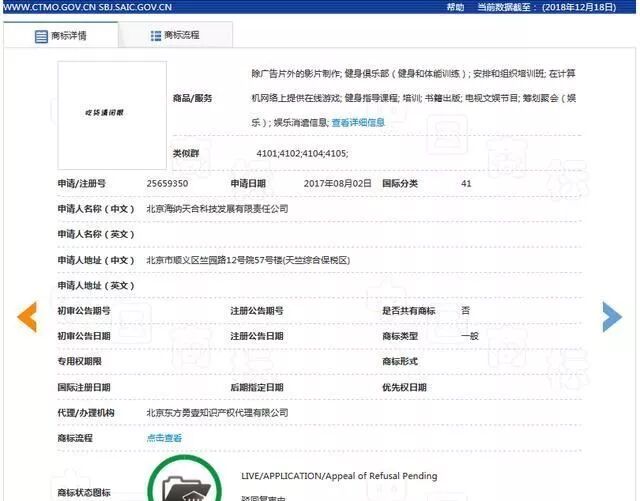Go to next trademark with blue arrow

(x=612, y=316)
